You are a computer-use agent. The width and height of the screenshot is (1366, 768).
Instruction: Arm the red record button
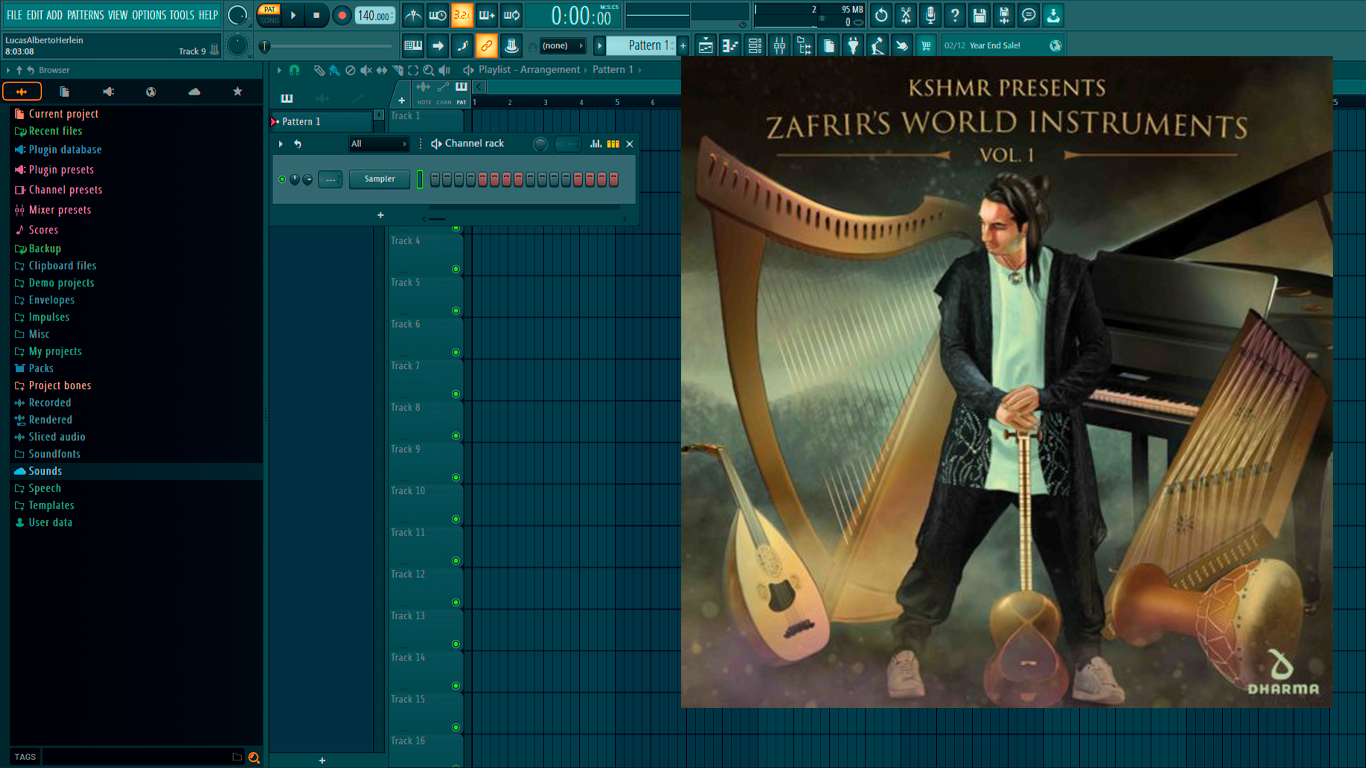342,15
